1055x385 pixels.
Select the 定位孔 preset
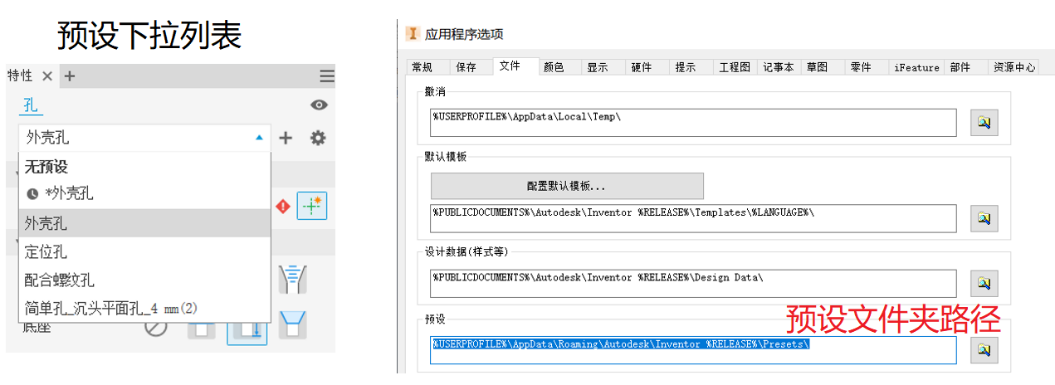[145, 252]
